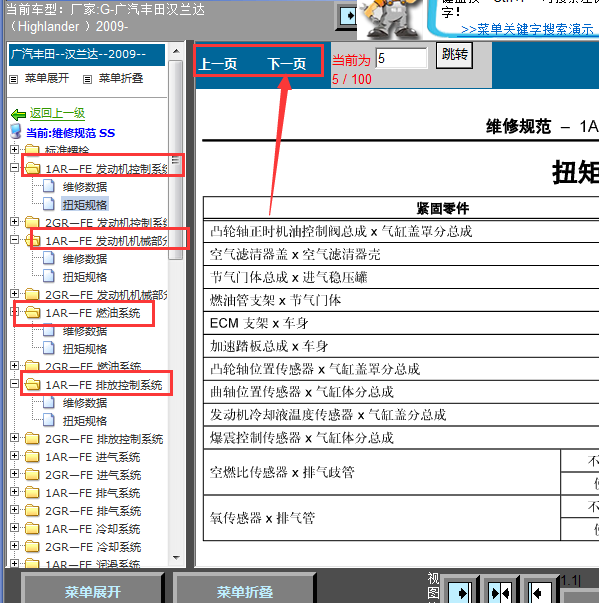The height and width of the screenshot is (603, 599).
Task: Click folder icon of 1AR—FE 发动机控制系统
Action: pyautogui.click(x=32, y=168)
